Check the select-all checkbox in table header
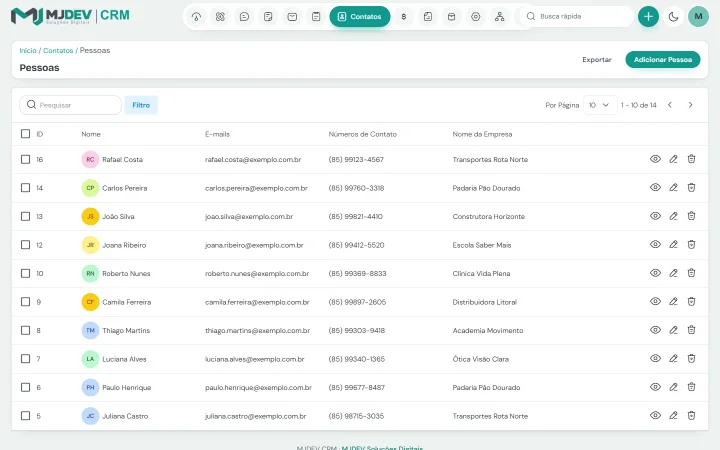This screenshot has width=720, height=450. (x=25, y=134)
